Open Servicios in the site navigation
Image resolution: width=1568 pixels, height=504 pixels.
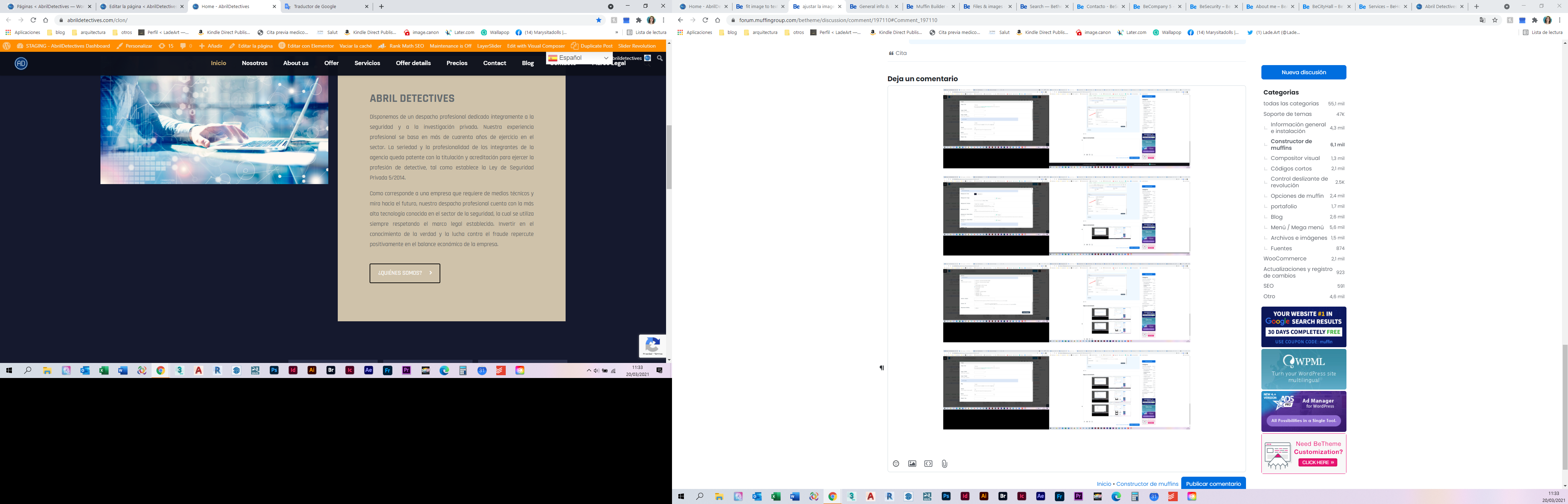pyautogui.click(x=367, y=63)
